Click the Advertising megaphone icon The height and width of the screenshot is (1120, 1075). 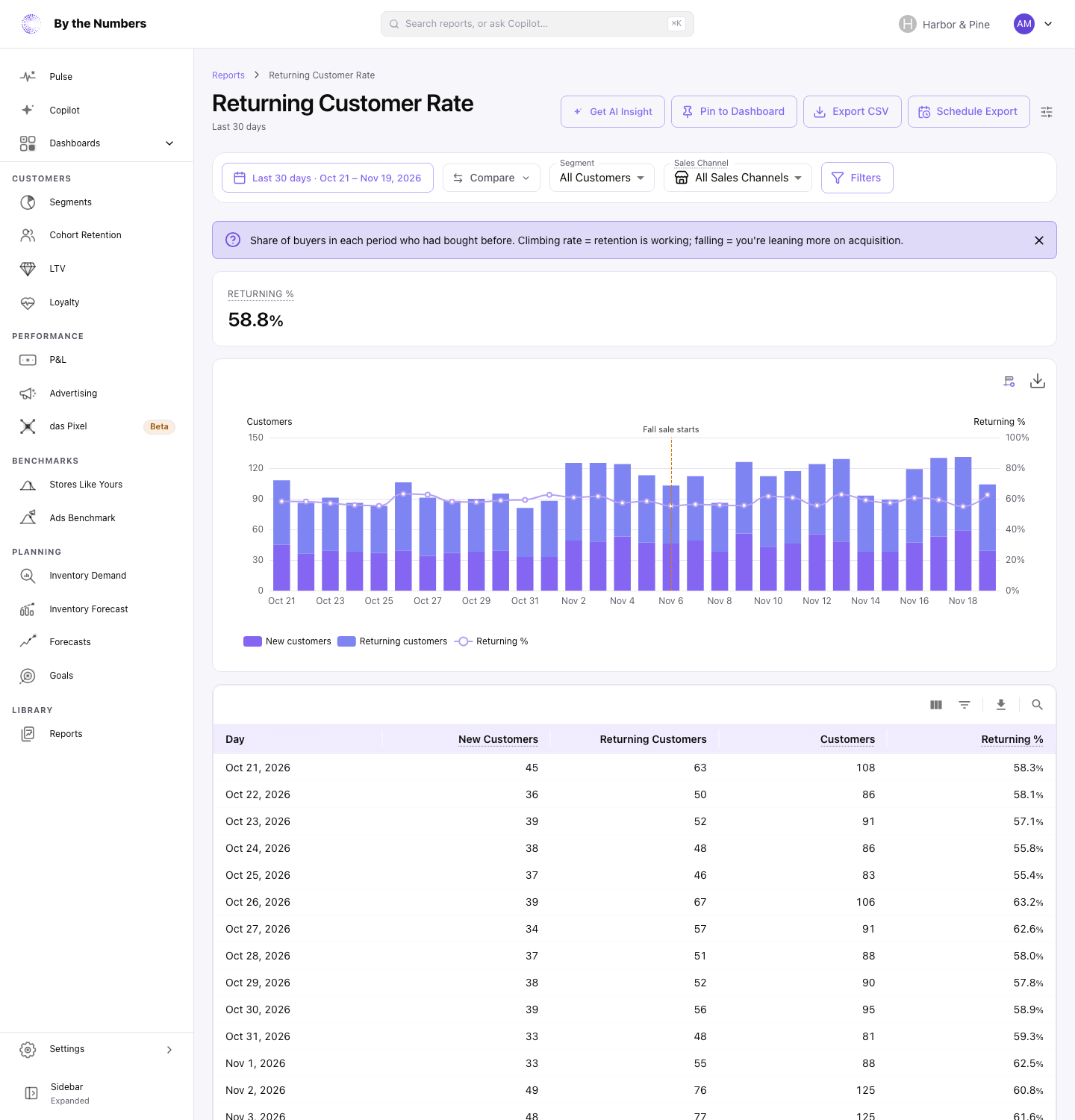(28, 393)
